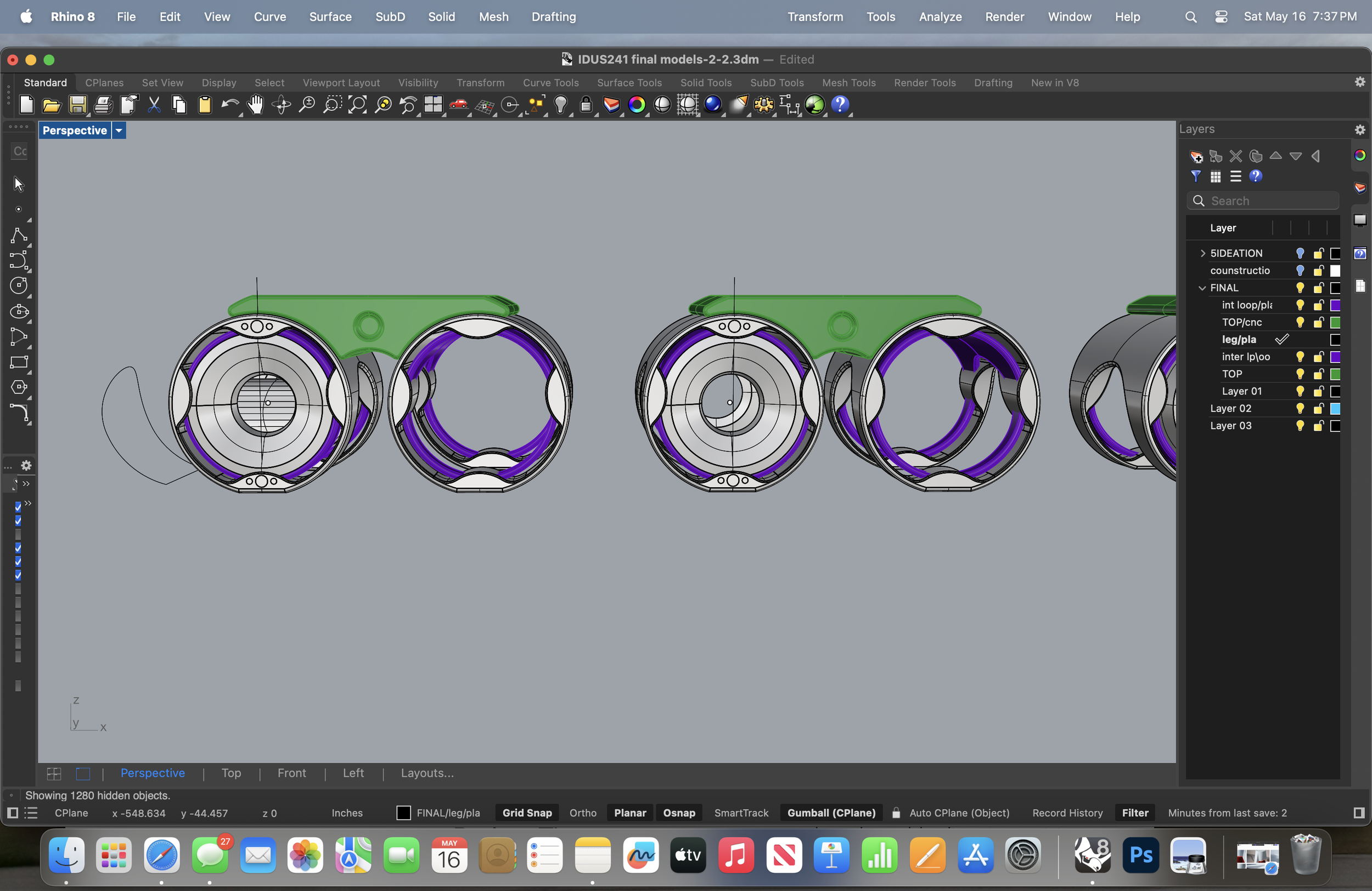
Task: Click the Save floppy disk icon
Action: pyautogui.click(x=78, y=105)
